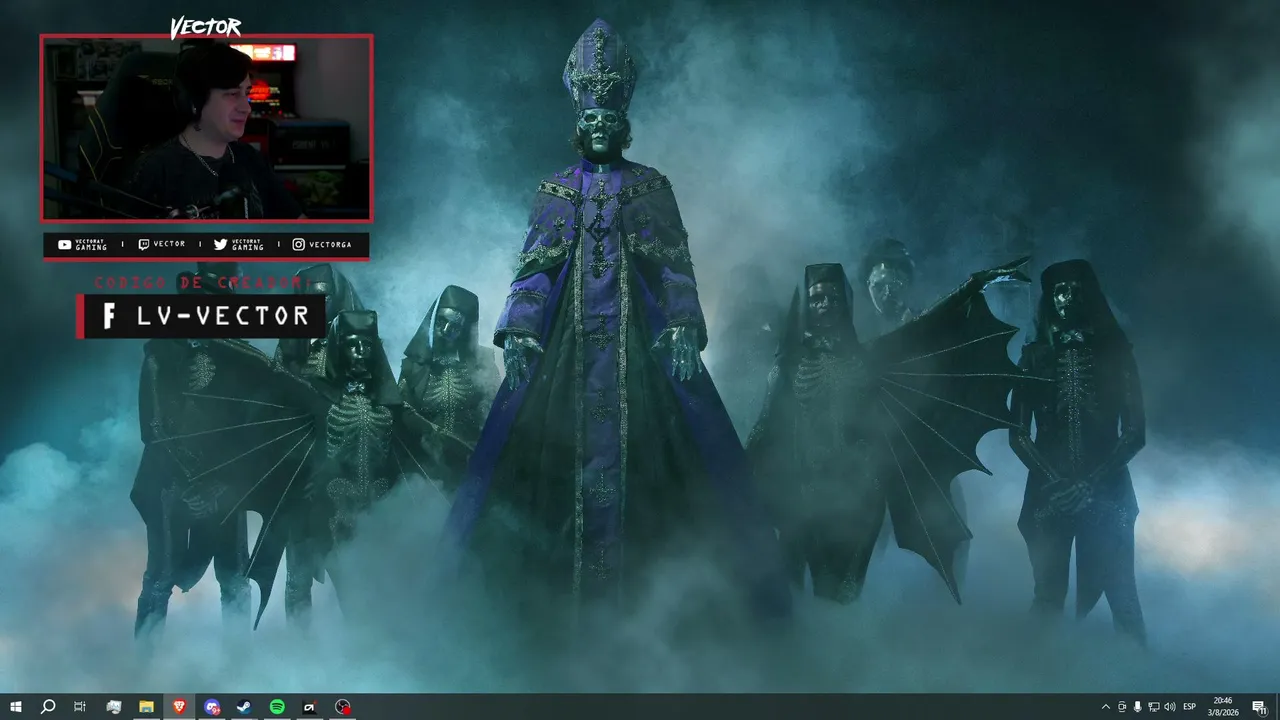Open Task View from taskbar
The width and height of the screenshot is (1280, 720).
pos(80,707)
